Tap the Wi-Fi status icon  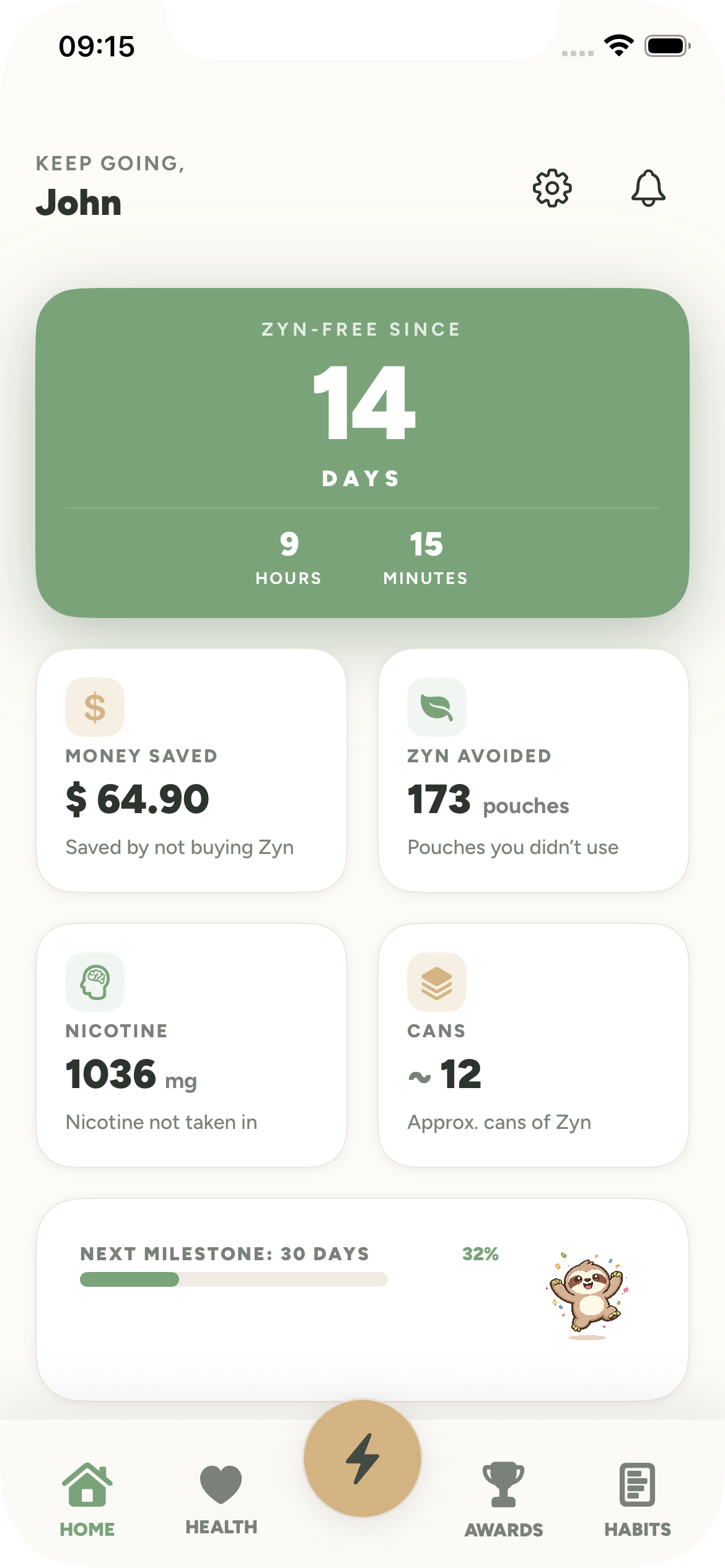618,46
